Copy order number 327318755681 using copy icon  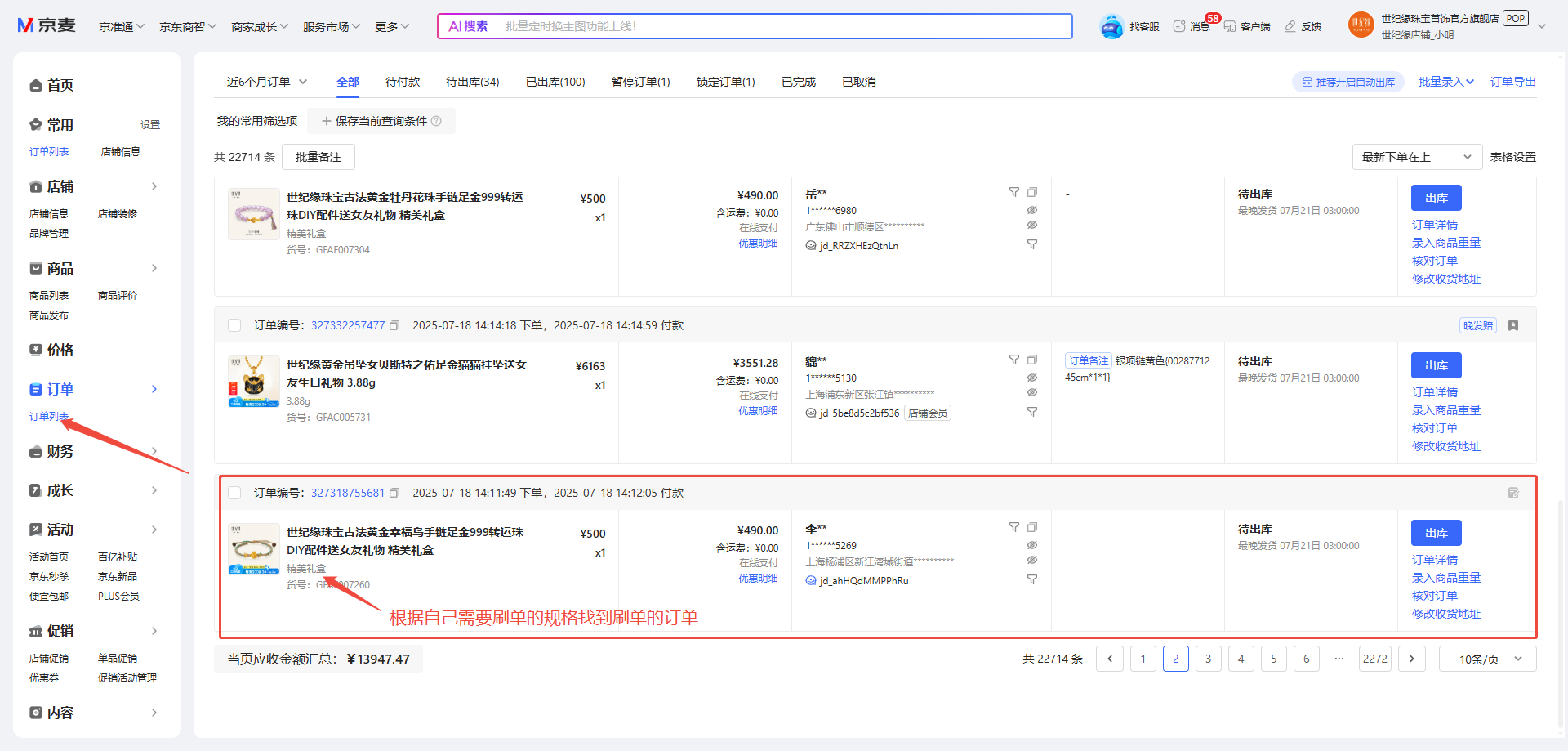[394, 493]
